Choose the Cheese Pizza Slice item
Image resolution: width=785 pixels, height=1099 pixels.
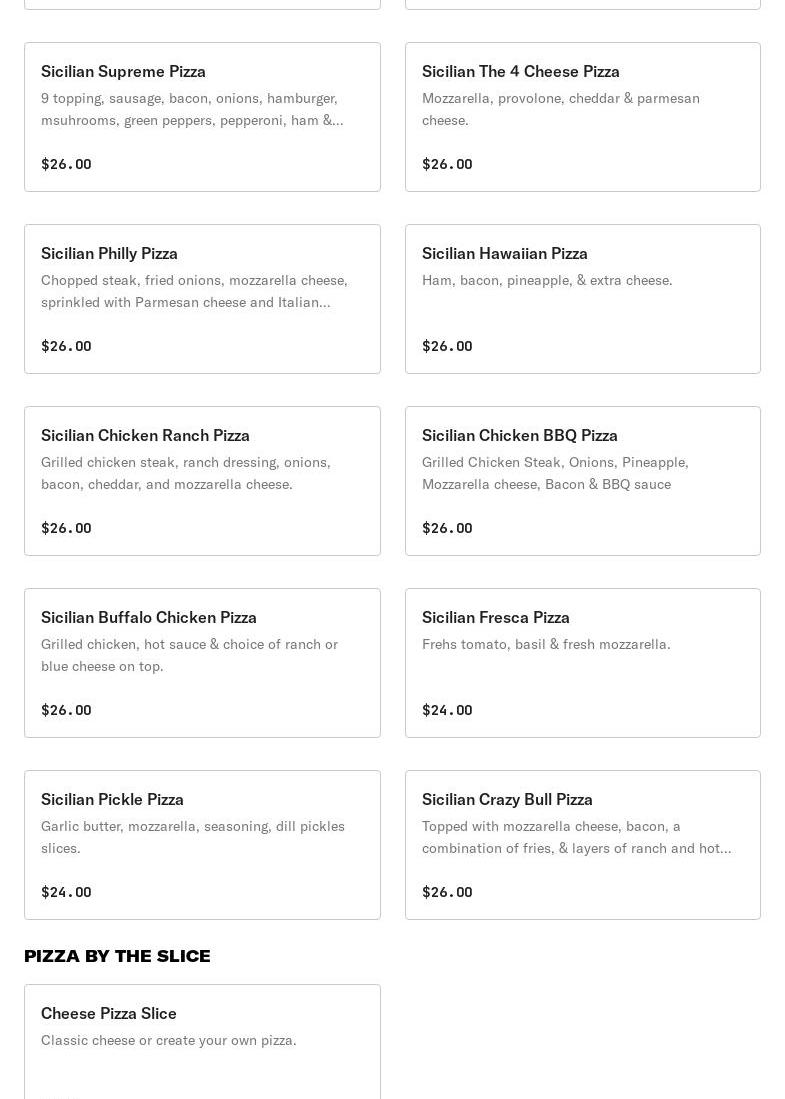point(202,1042)
